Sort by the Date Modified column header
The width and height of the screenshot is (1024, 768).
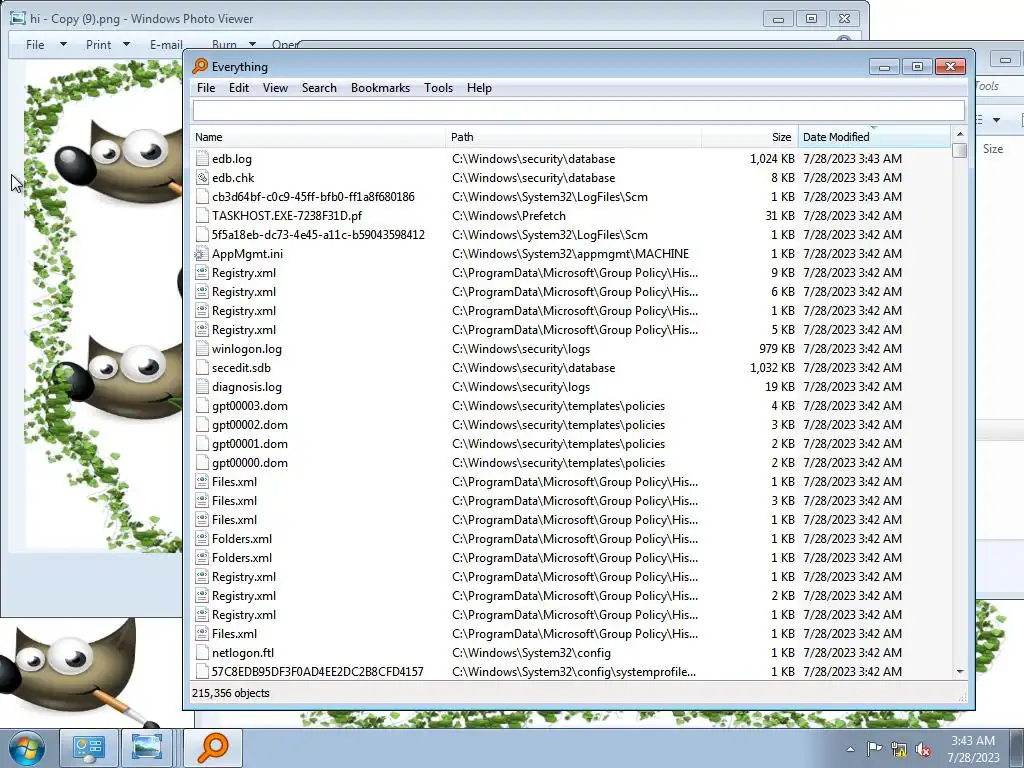tap(874, 137)
